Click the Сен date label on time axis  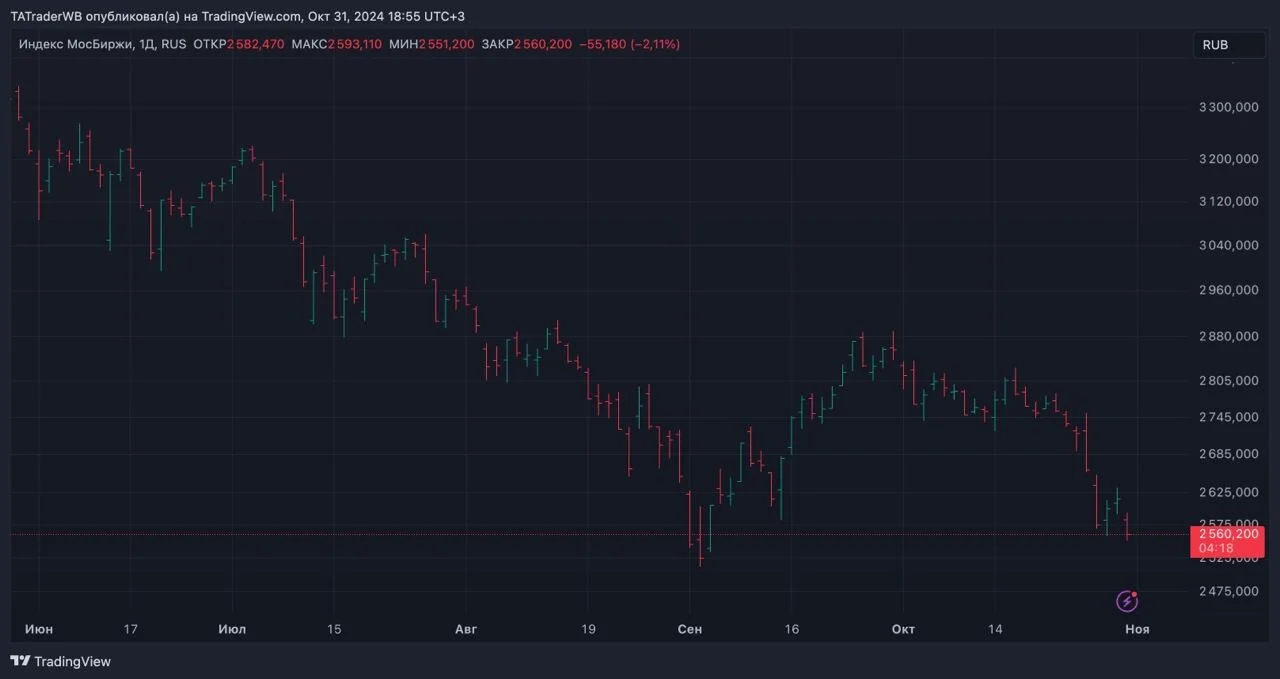690,629
